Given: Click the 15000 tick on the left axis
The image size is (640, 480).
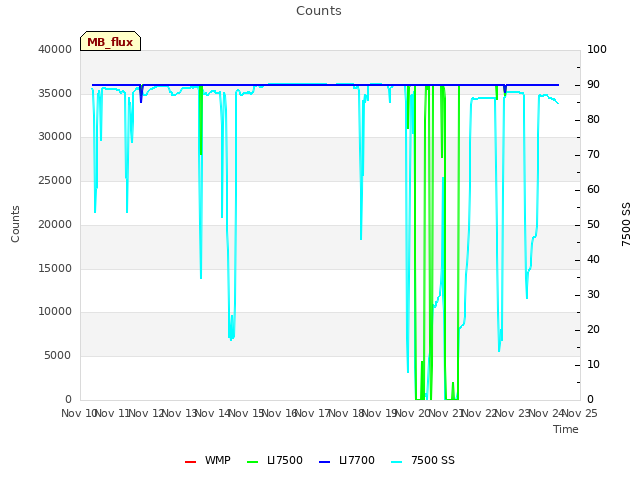Looking at the screenshot, I should [55, 269].
